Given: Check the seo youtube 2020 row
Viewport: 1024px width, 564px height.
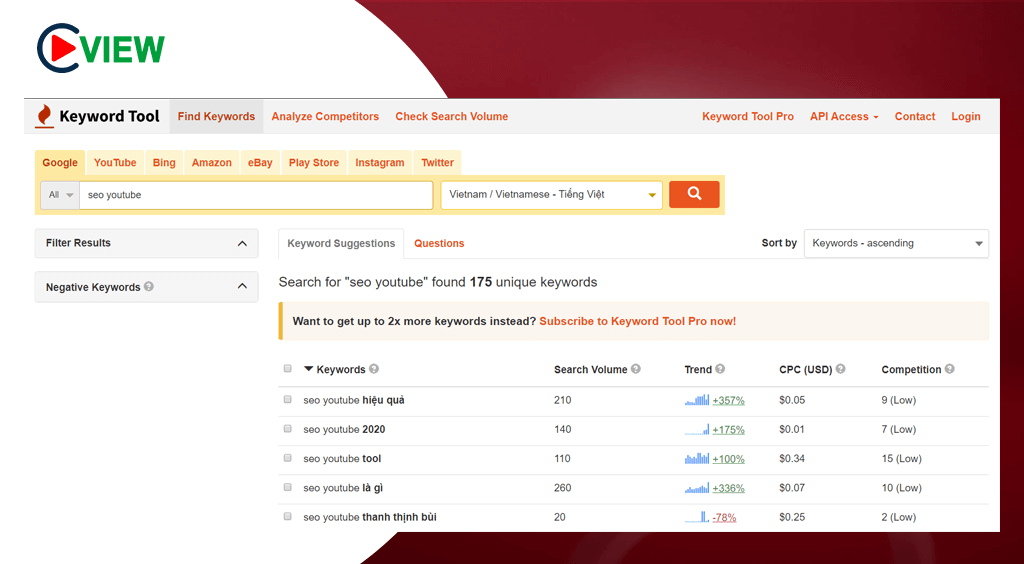Looking at the screenshot, I should [287, 429].
